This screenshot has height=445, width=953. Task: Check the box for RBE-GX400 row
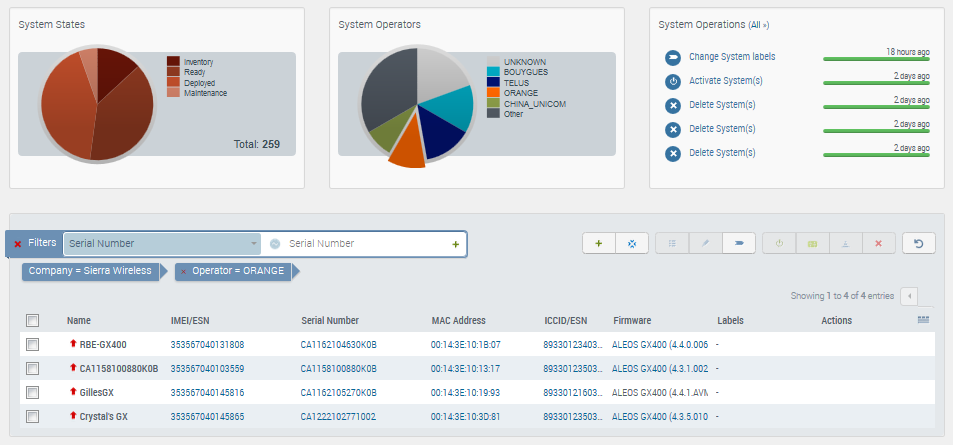tap(33, 345)
